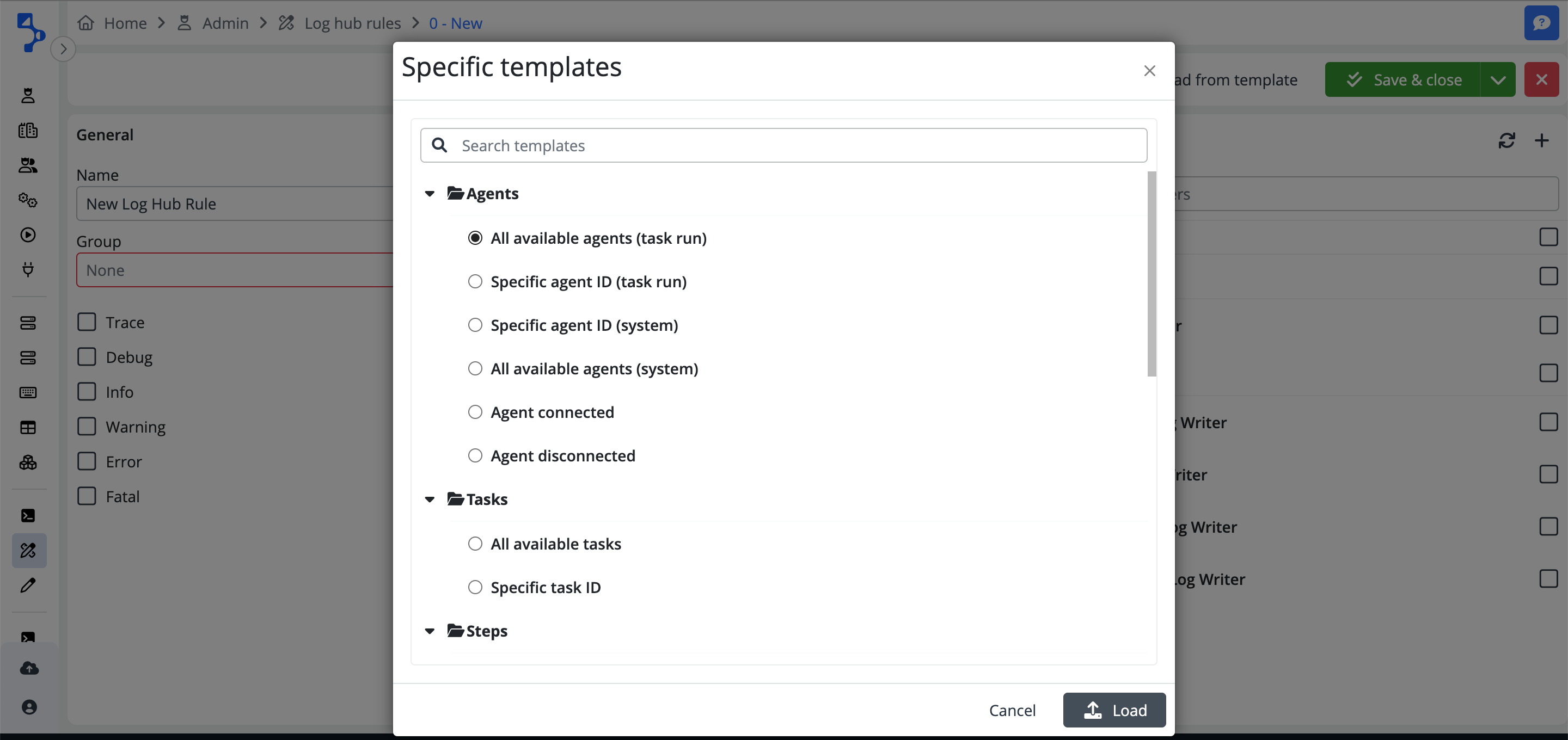Choose the Agent connected template

click(475, 412)
